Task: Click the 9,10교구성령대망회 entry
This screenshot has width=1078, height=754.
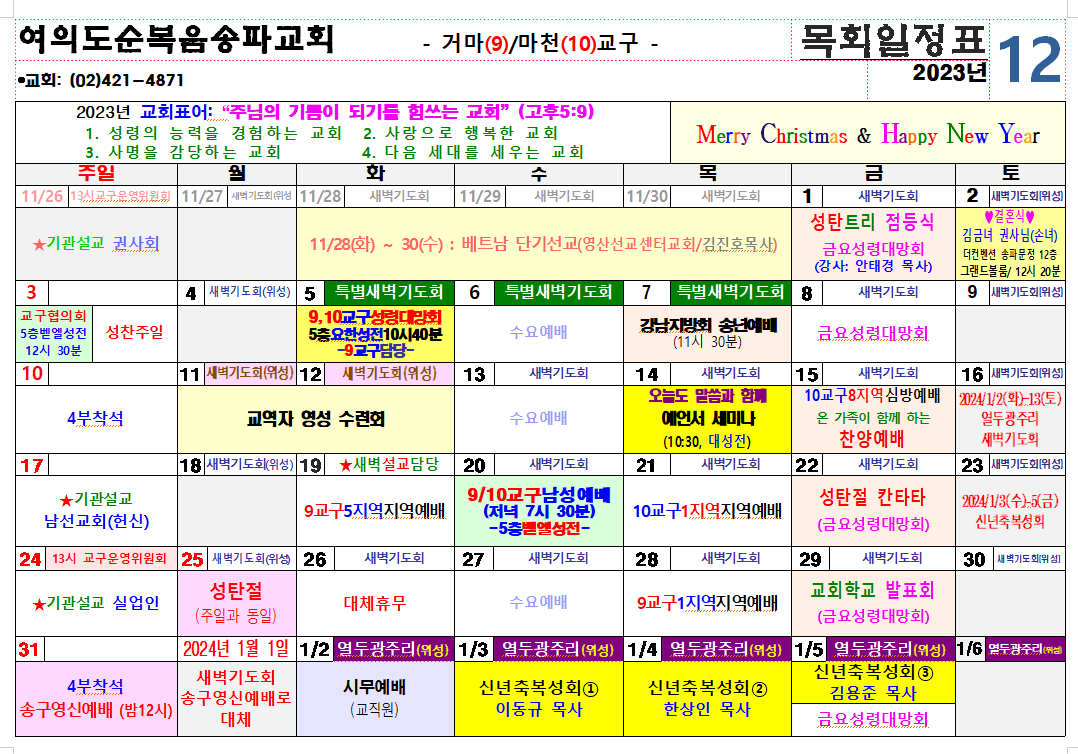Action: 375,317
